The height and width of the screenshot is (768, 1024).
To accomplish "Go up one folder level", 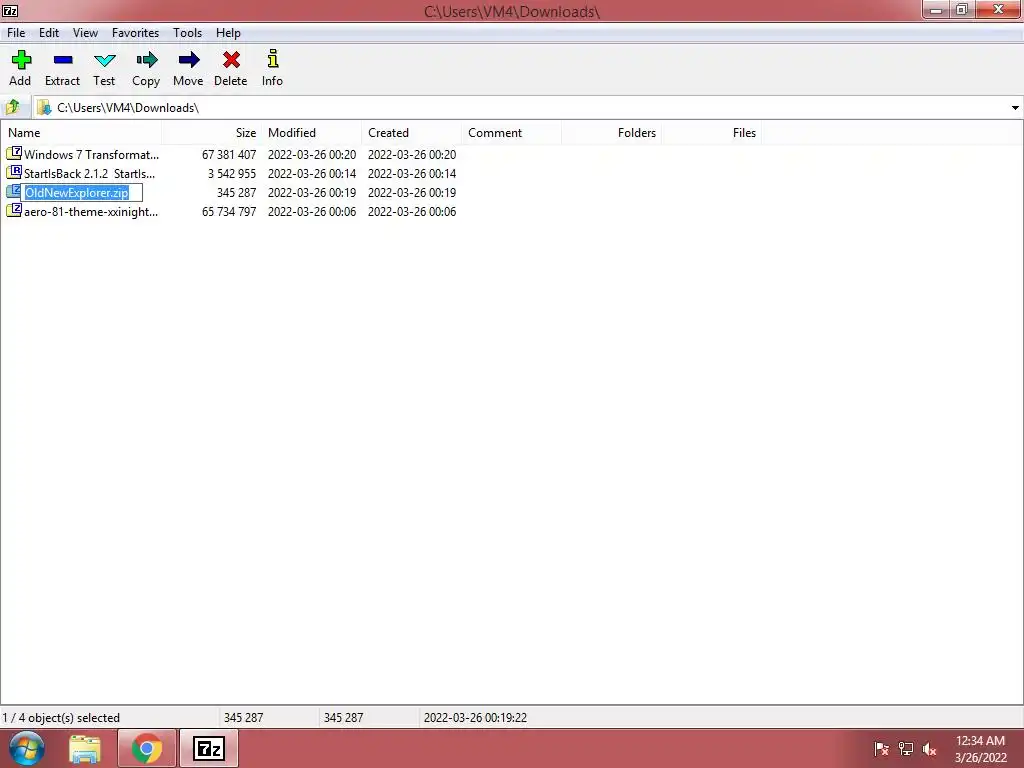I will click(x=12, y=107).
